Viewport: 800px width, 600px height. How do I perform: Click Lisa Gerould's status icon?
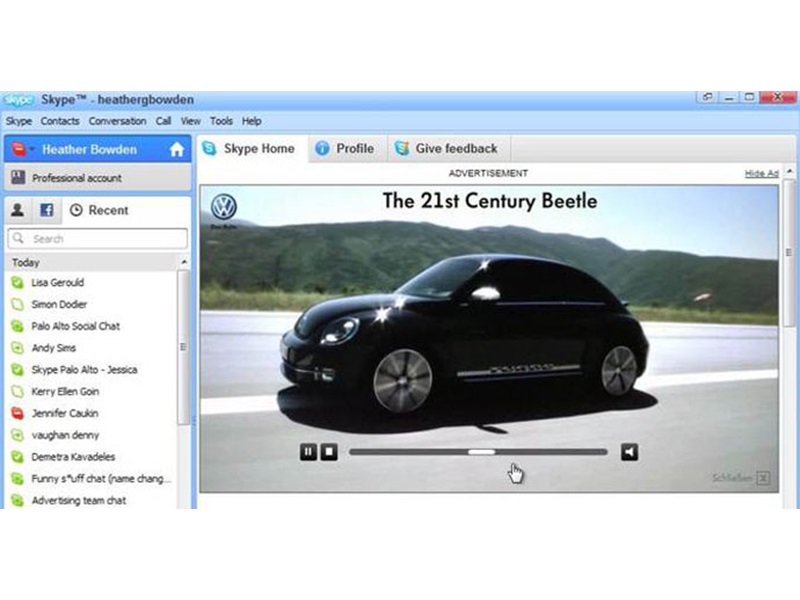pos(17,283)
